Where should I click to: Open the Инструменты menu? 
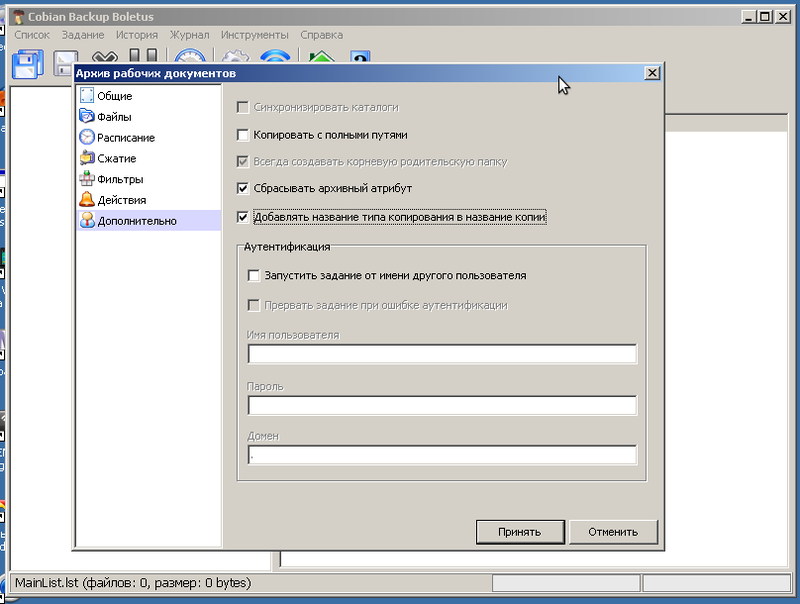pyautogui.click(x=254, y=35)
